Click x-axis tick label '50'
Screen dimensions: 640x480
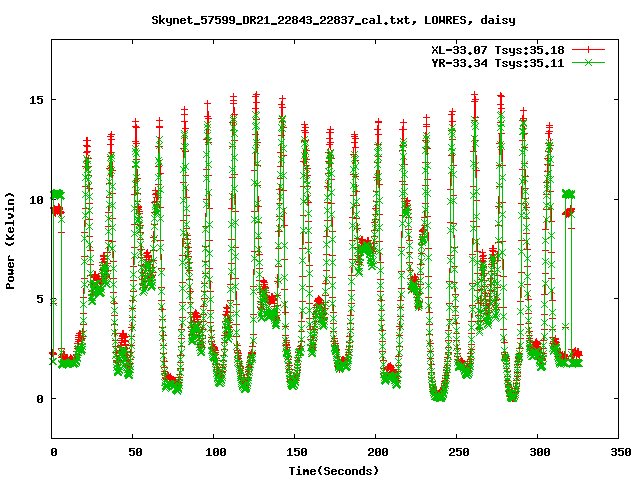[x=135, y=452]
